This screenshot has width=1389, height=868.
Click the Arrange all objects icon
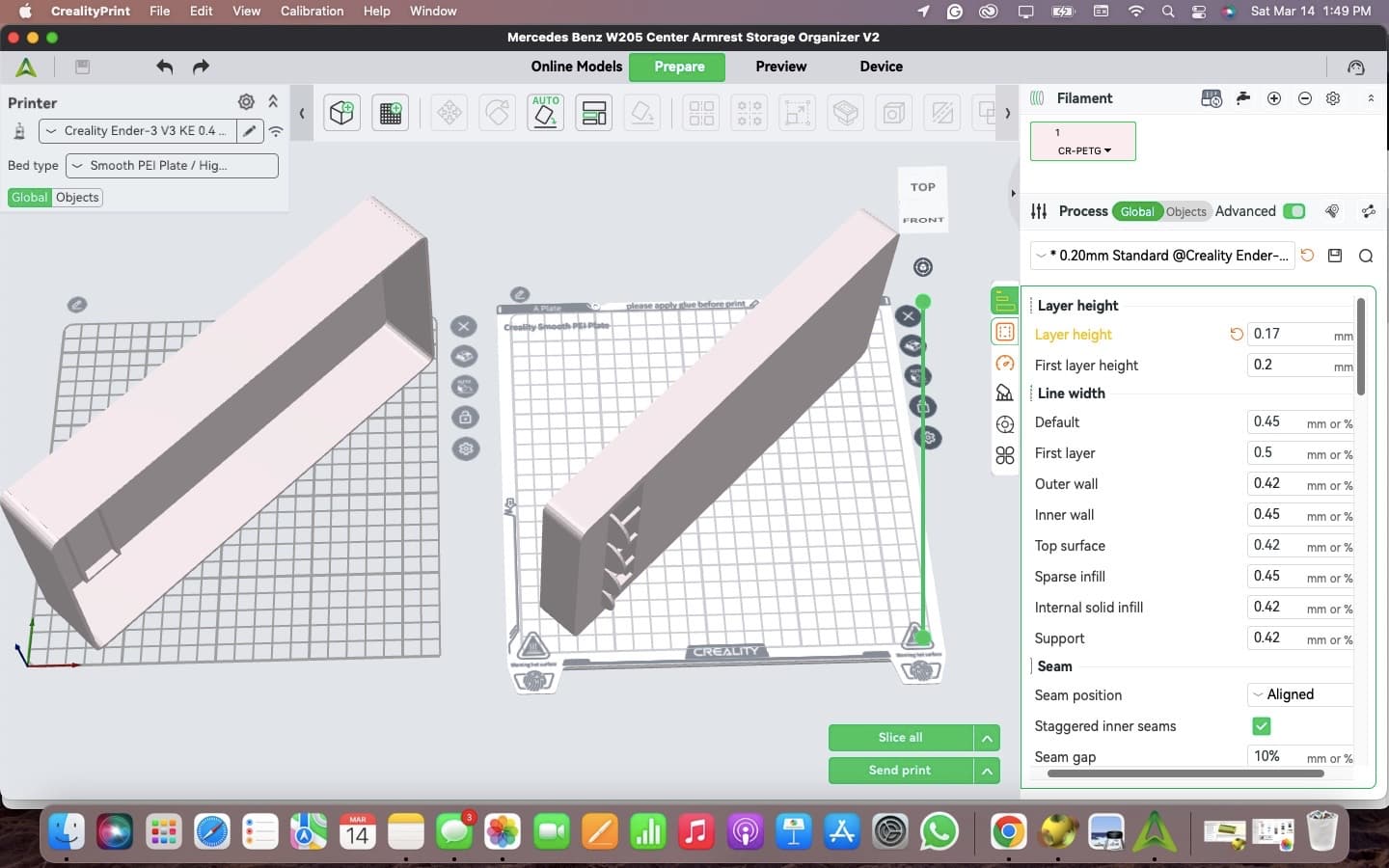(x=594, y=113)
